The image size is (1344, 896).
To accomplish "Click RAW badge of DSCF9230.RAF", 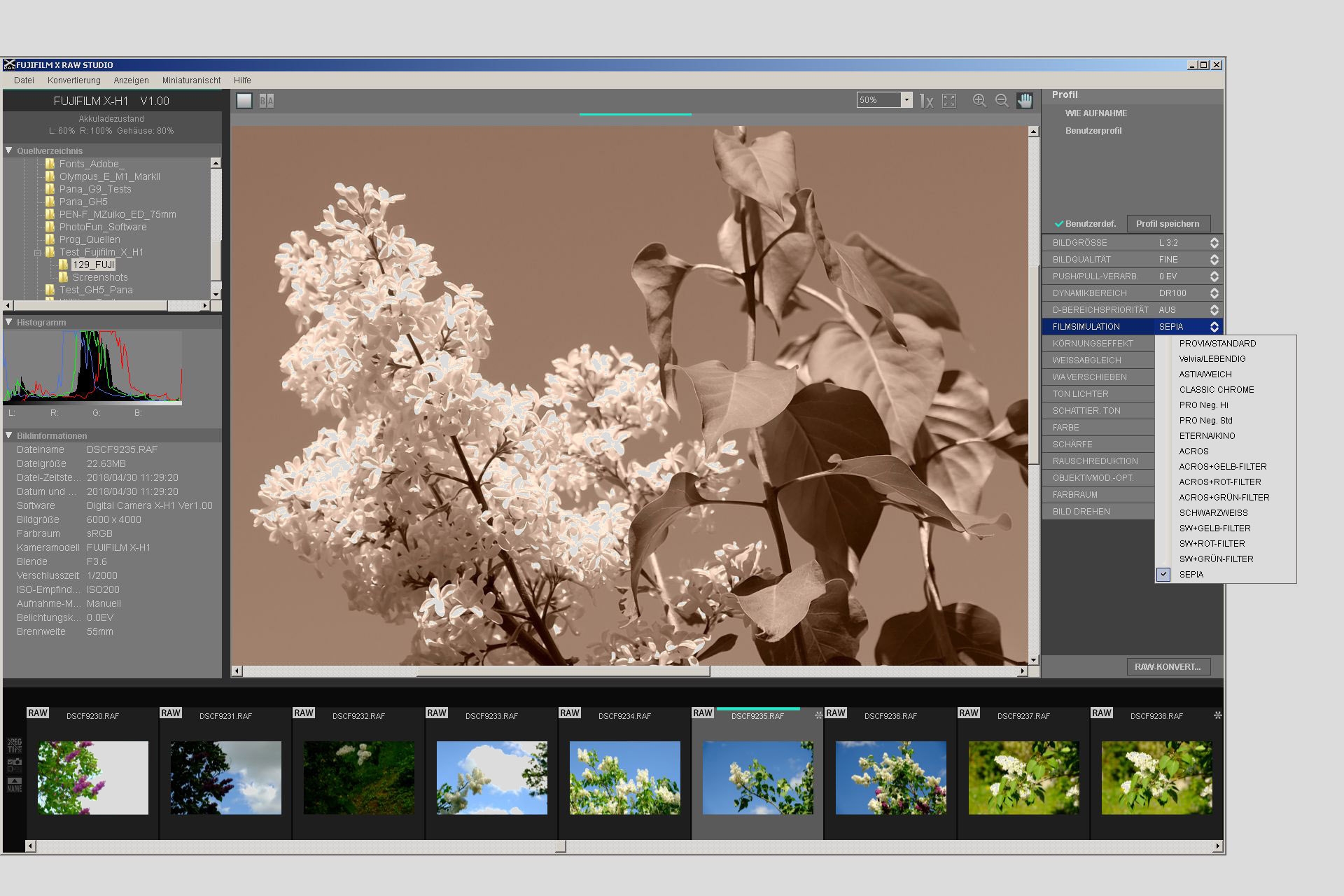I will point(38,713).
